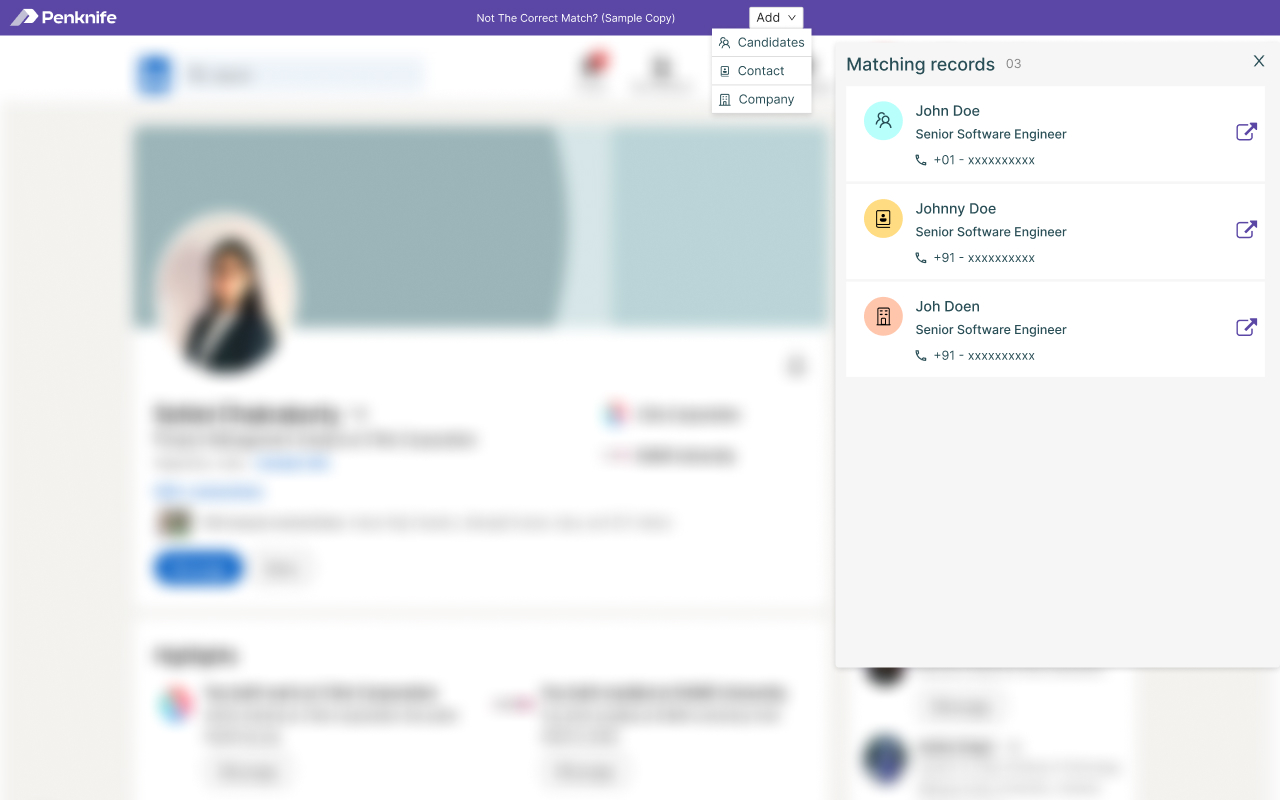Click the Contact menu icon
The width and height of the screenshot is (1280, 800).
pos(725,71)
